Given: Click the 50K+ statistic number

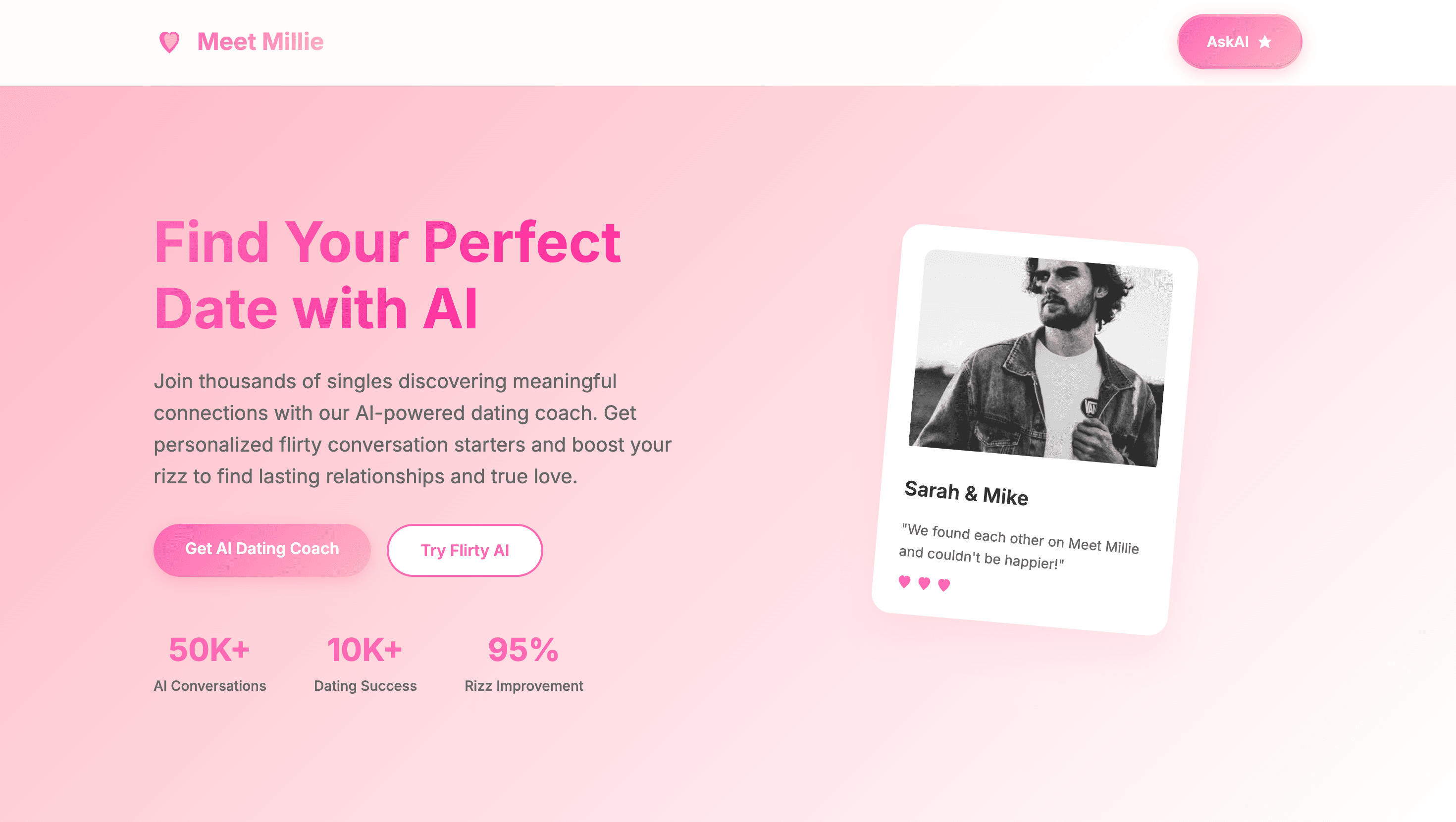Looking at the screenshot, I should coord(209,650).
